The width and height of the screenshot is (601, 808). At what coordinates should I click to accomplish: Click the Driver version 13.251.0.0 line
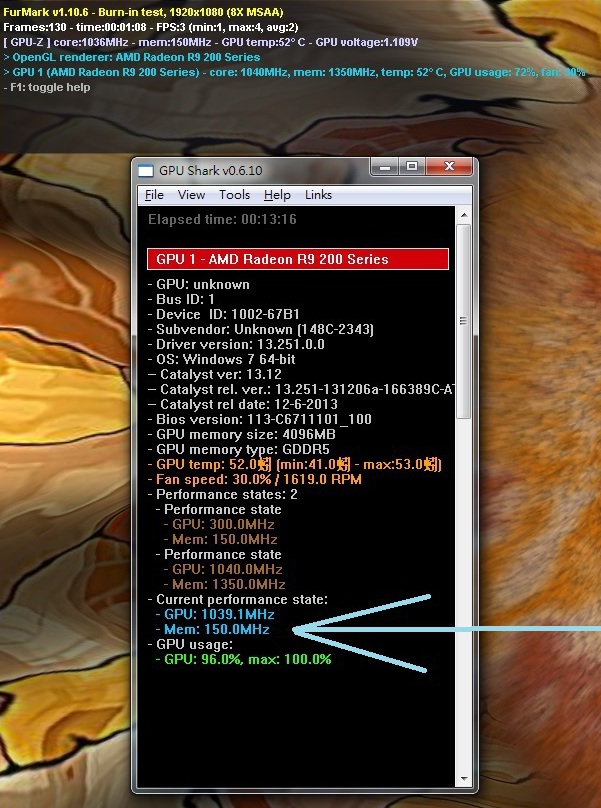pos(236,344)
